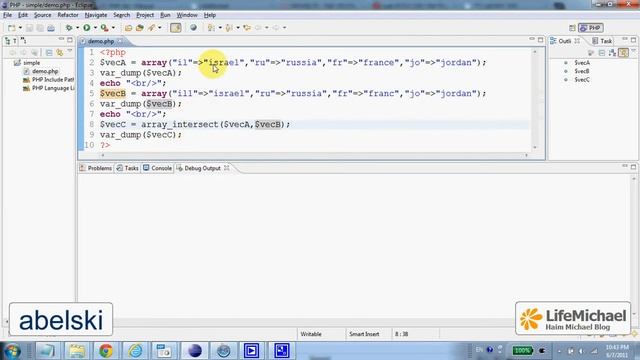This screenshot has height=360, width=640.
Task: Click the green Run button icon
Action: [x=87, y=28]
